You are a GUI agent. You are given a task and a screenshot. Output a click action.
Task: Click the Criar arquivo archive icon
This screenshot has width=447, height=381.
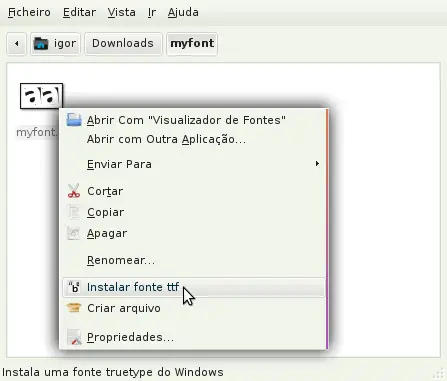[74, 308]
